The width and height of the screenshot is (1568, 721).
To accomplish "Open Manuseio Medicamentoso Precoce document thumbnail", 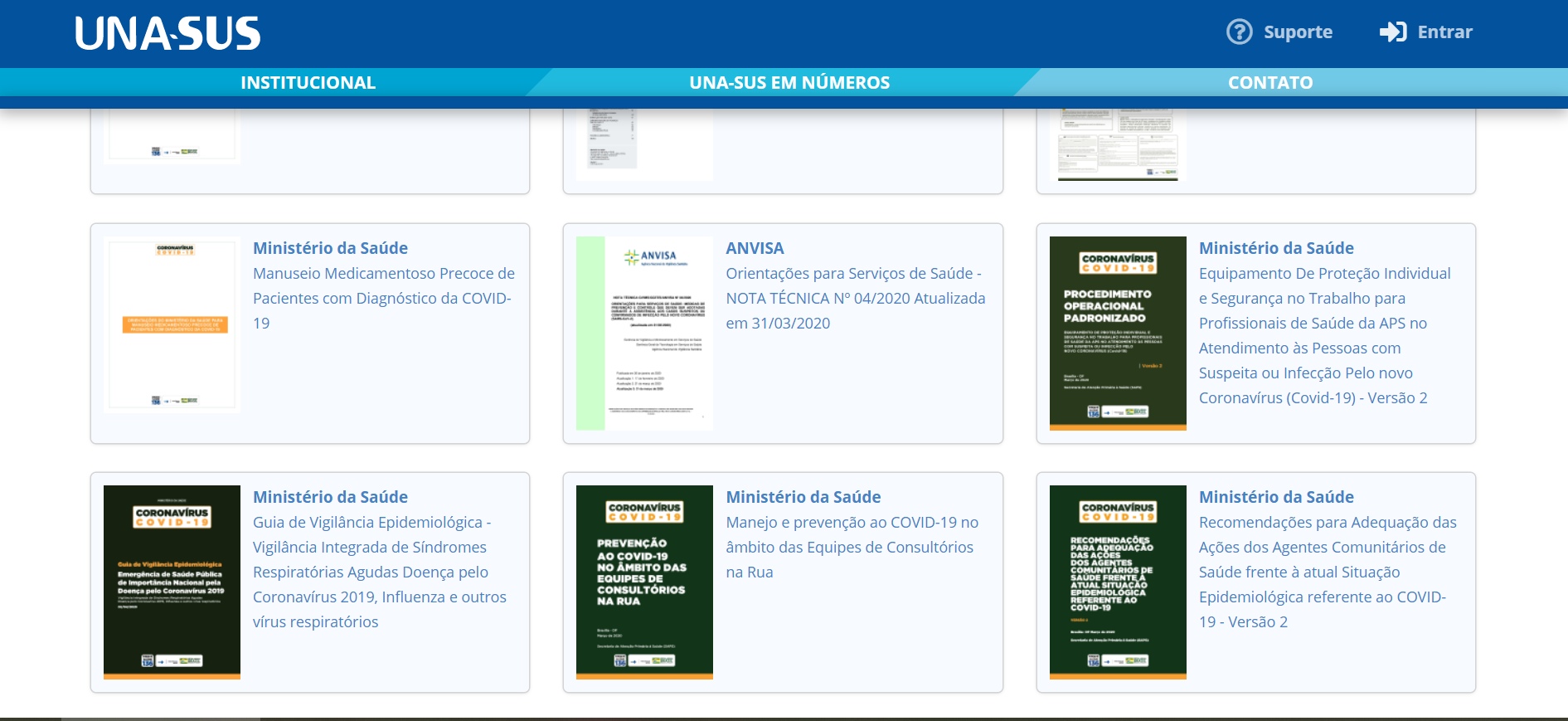I will 172,324.
